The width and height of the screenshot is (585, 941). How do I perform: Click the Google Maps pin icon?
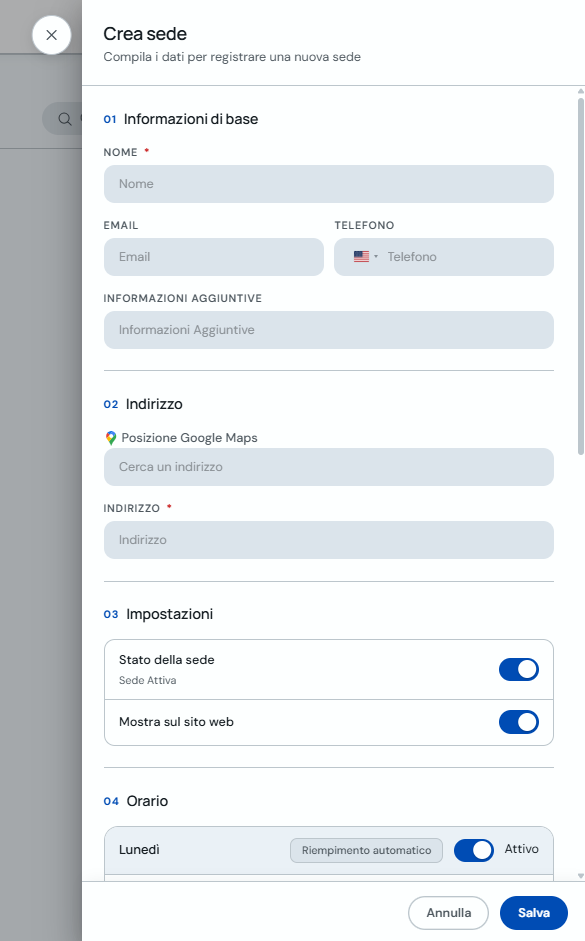pyautogui.click(x=110, y=438)
